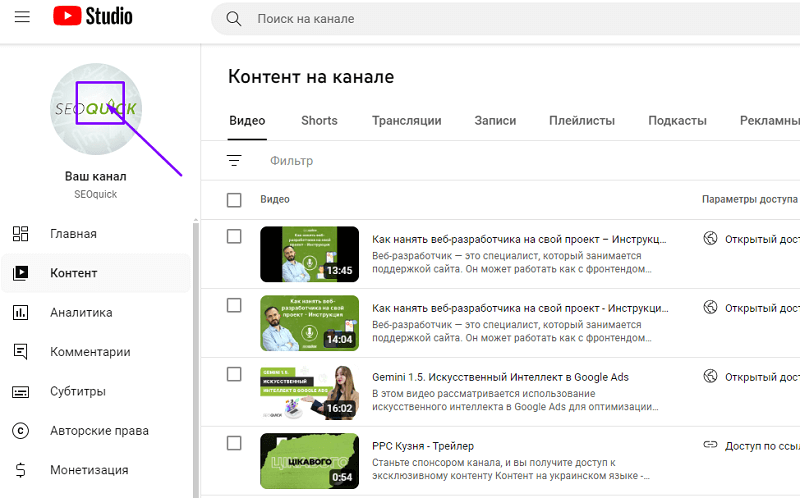
Task: Check the 13:45 web developer video
Action: pyautogui.click(x=234, y=236)
